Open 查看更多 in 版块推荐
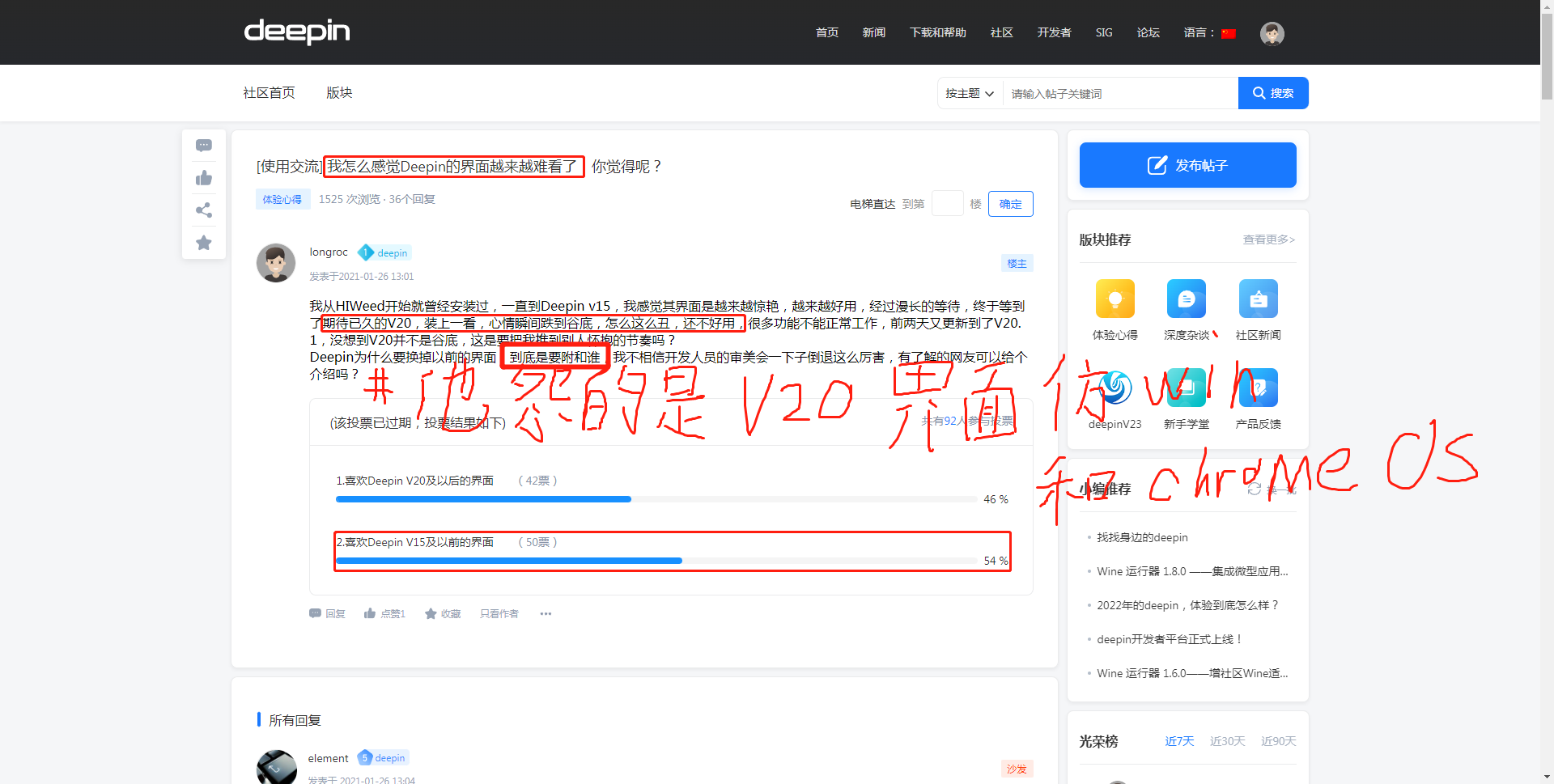The height and width of the screenshot is (784, 1554). tap(1269, 239)
